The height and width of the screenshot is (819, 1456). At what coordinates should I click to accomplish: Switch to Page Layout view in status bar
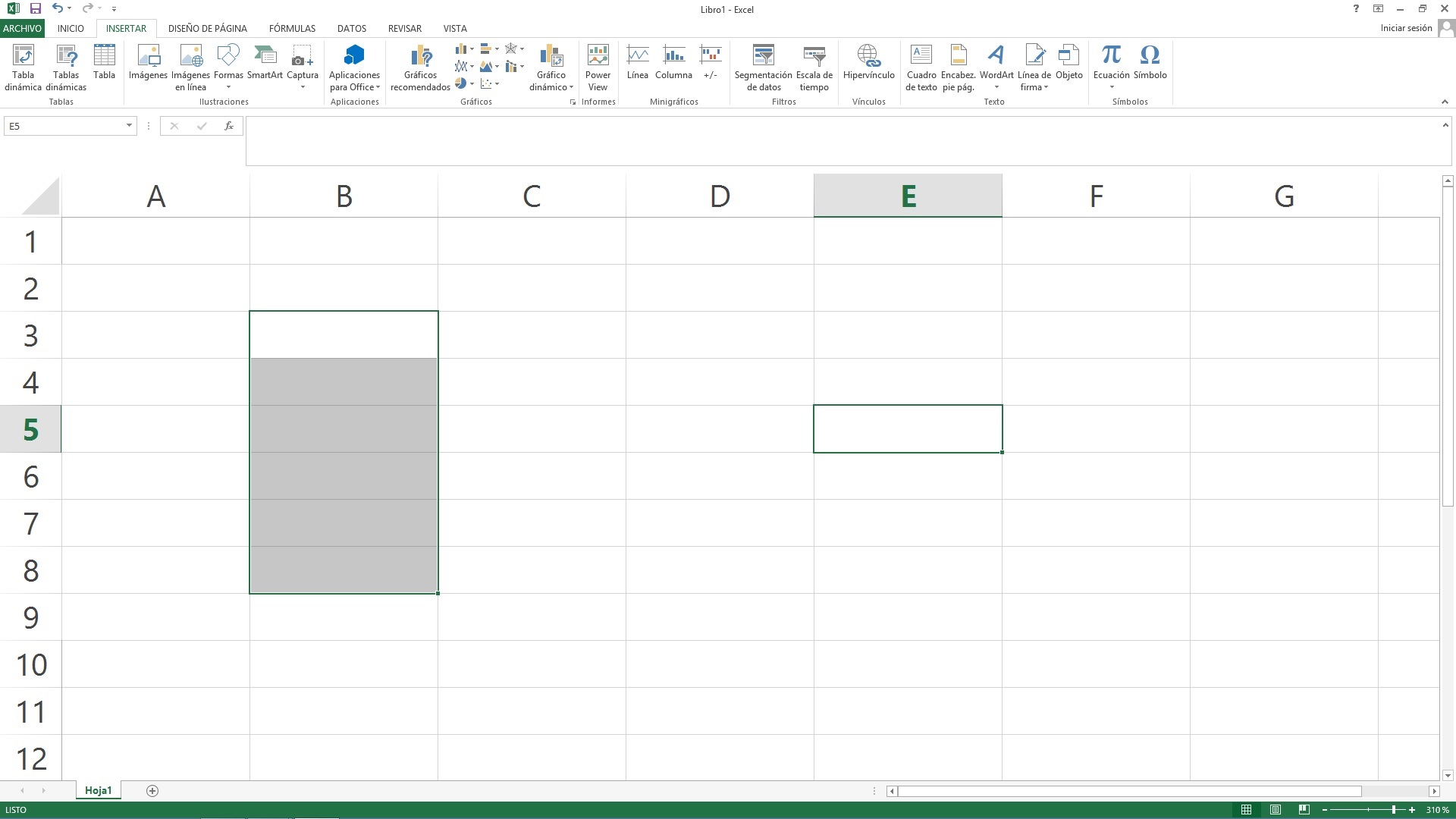pyautogui.click(x=1276, y=810)
